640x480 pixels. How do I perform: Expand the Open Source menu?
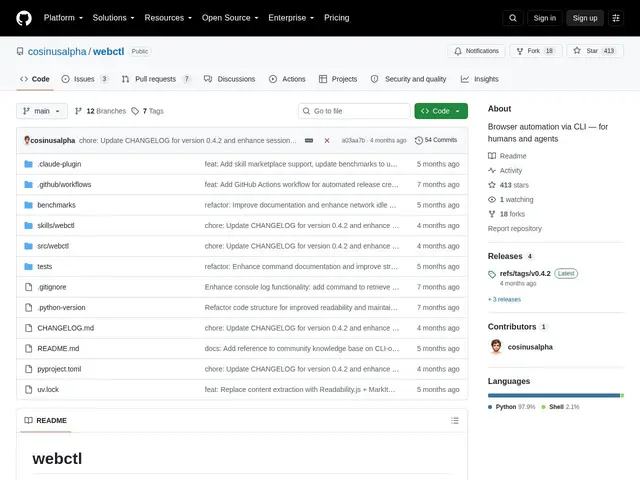tap(230, 18)
